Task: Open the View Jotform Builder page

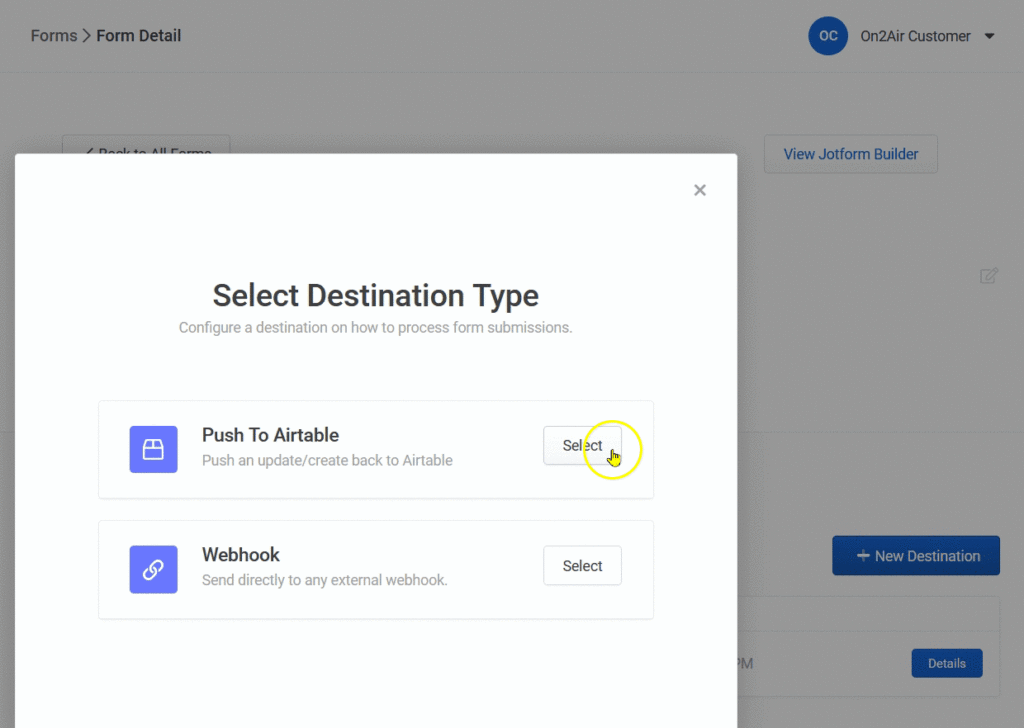Action: coord(850,153)
